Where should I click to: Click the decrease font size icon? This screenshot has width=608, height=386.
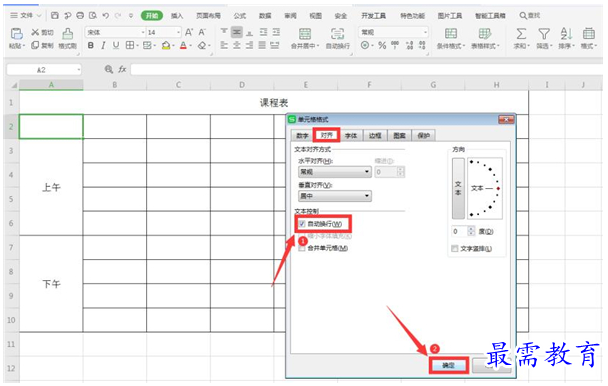coord(202,32)
